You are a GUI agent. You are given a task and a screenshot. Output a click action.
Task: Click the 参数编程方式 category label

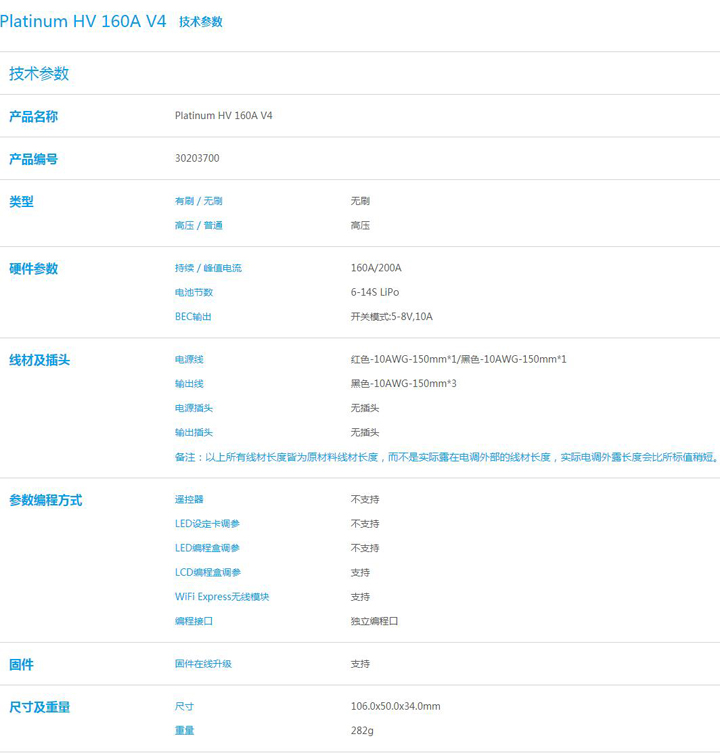pyautogui.click(x=45, y=500)
